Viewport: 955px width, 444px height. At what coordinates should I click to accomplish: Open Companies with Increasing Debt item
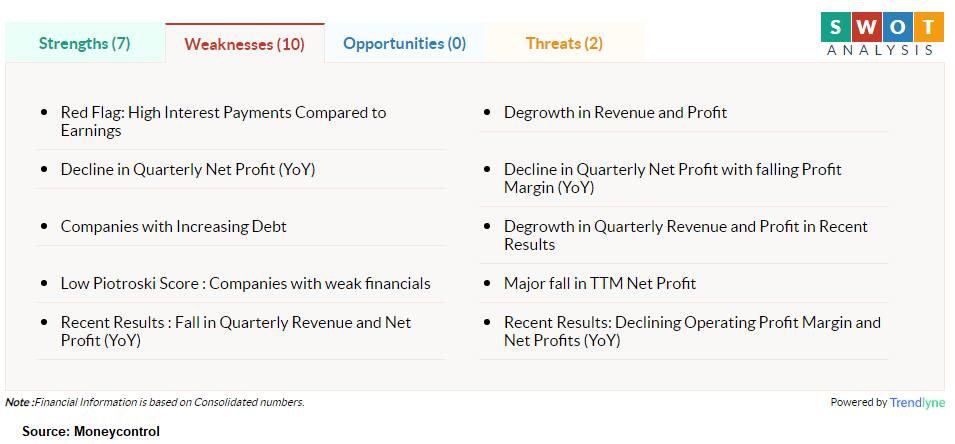(174, 227)
